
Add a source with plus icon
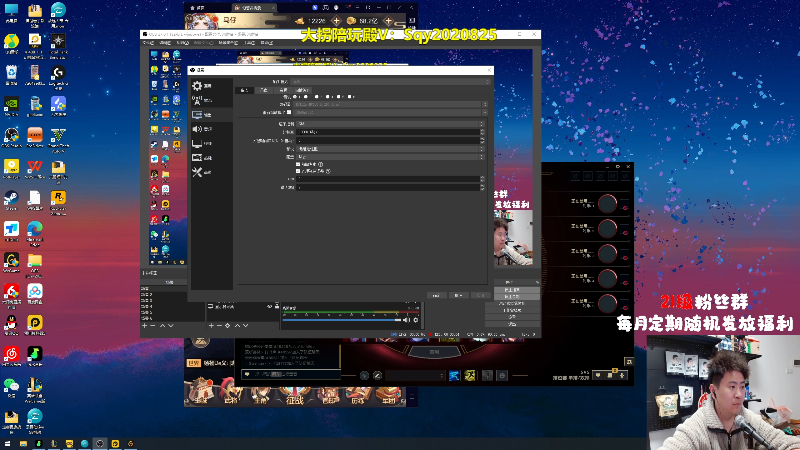[211, 326]
